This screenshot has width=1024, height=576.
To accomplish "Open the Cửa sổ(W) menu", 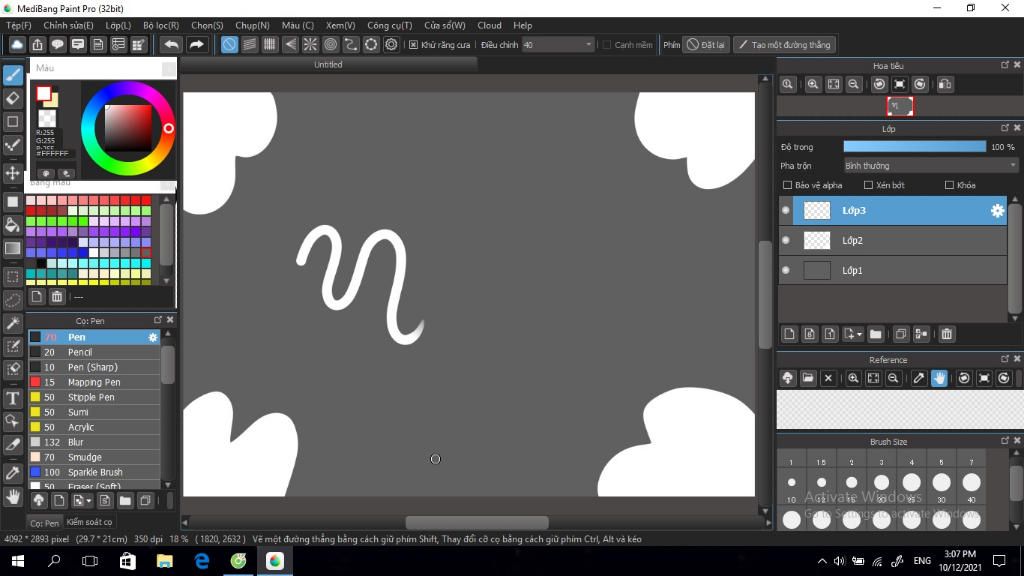I will (x=445, y=25).
